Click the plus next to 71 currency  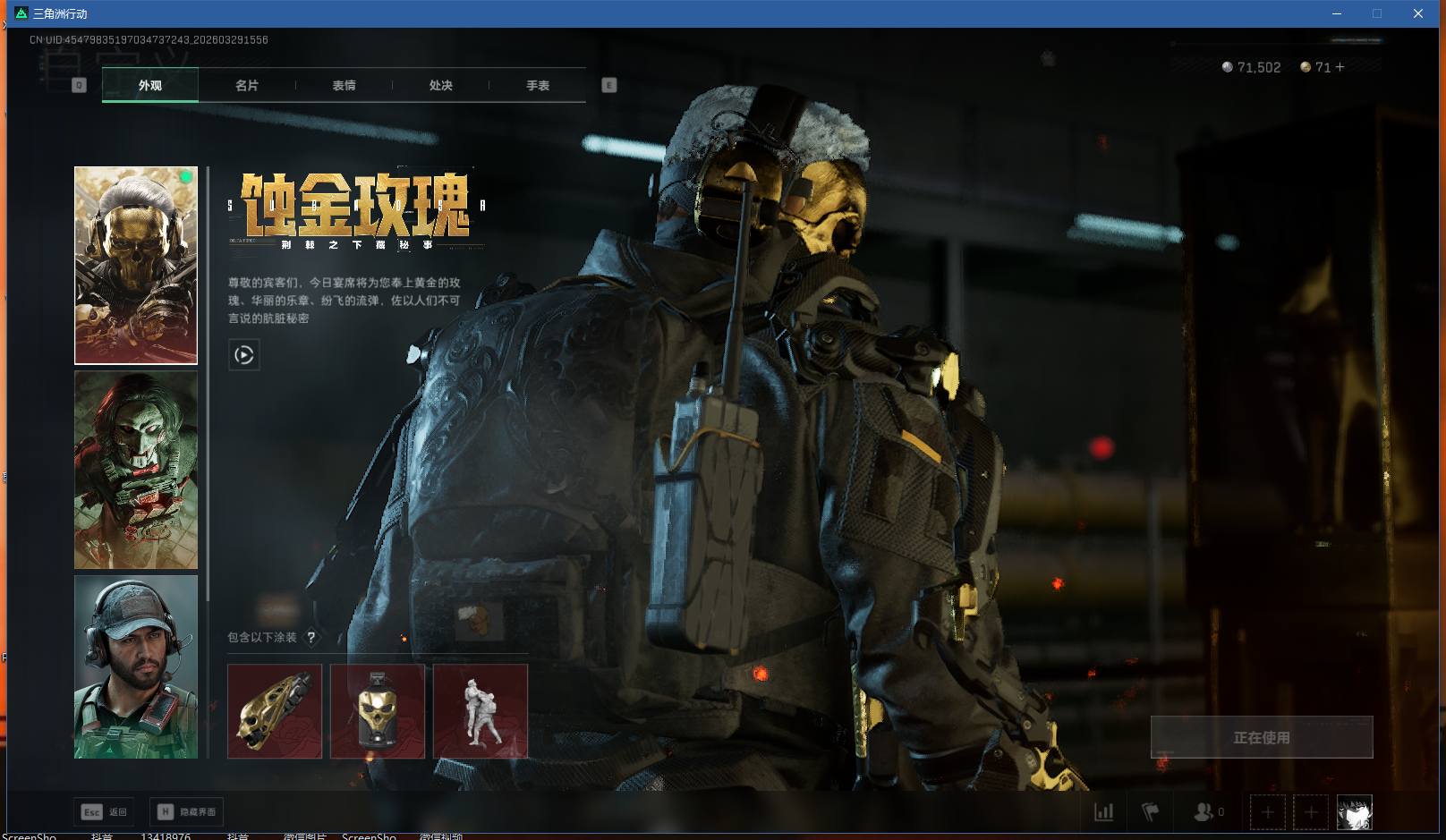[1340, 67]
